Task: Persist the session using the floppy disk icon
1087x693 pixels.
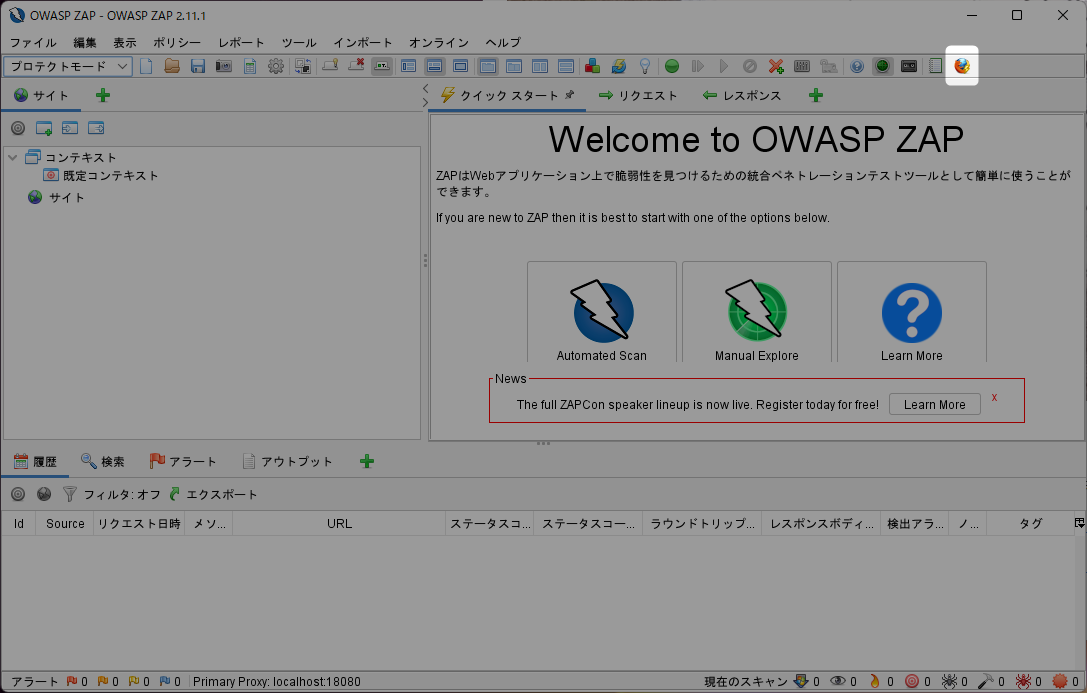Action: [198, 66]
